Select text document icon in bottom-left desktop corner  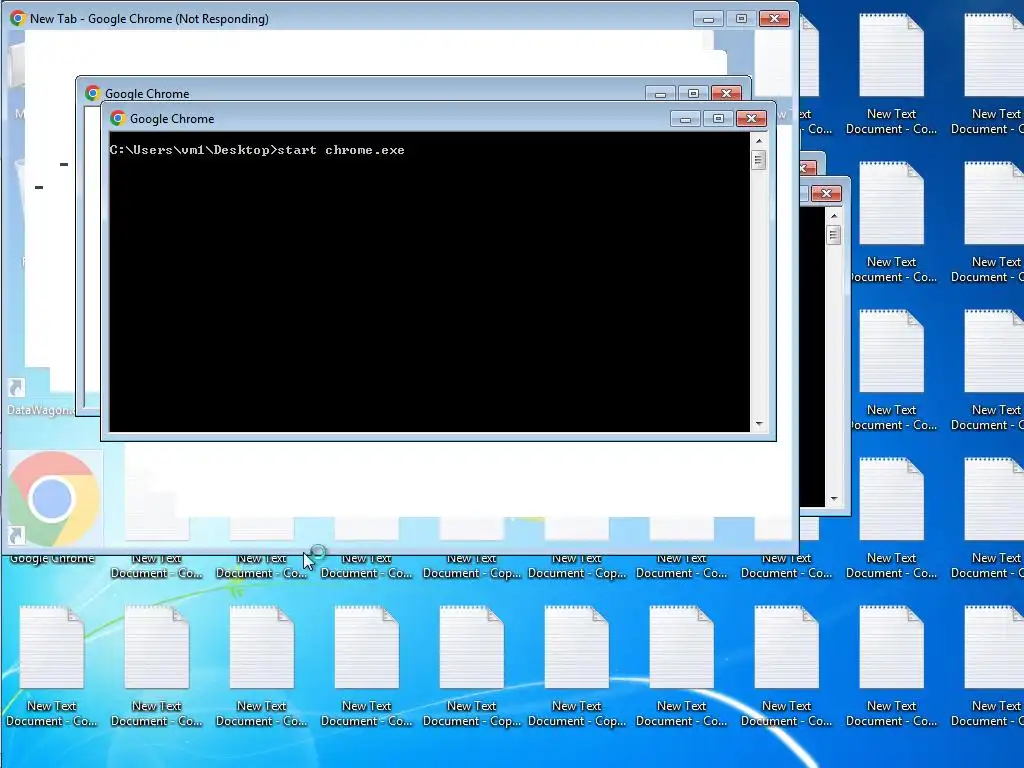click(x=52, y=647)
